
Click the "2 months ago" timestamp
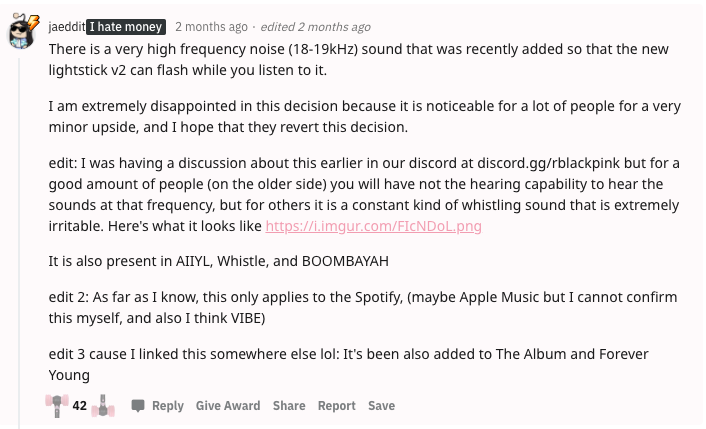(212, 27)
